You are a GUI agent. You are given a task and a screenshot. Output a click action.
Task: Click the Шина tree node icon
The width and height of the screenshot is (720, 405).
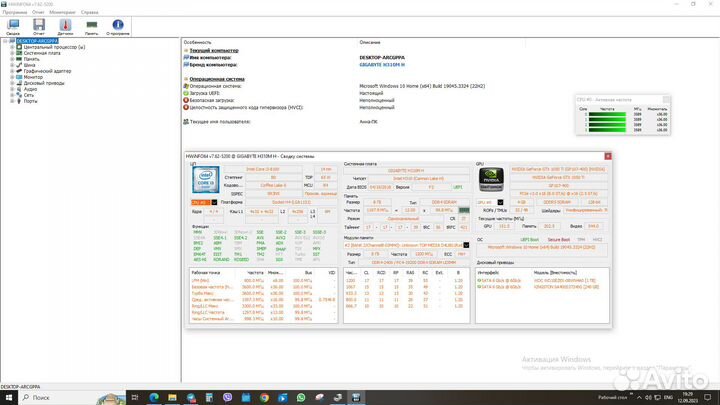(x=19, y=65)
